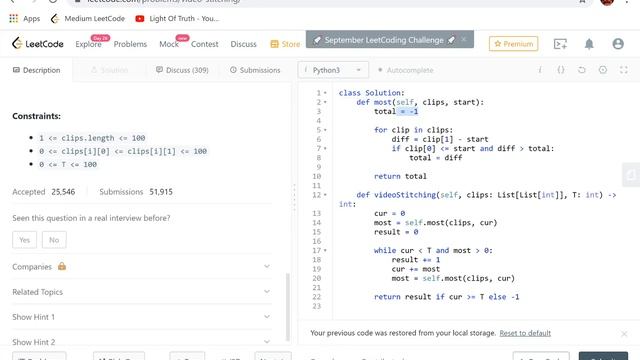This screenshot has height=360, width=640.
Task: Toggle the Autocomplete option
Action: pyautogui.click(x=405, y=70)
